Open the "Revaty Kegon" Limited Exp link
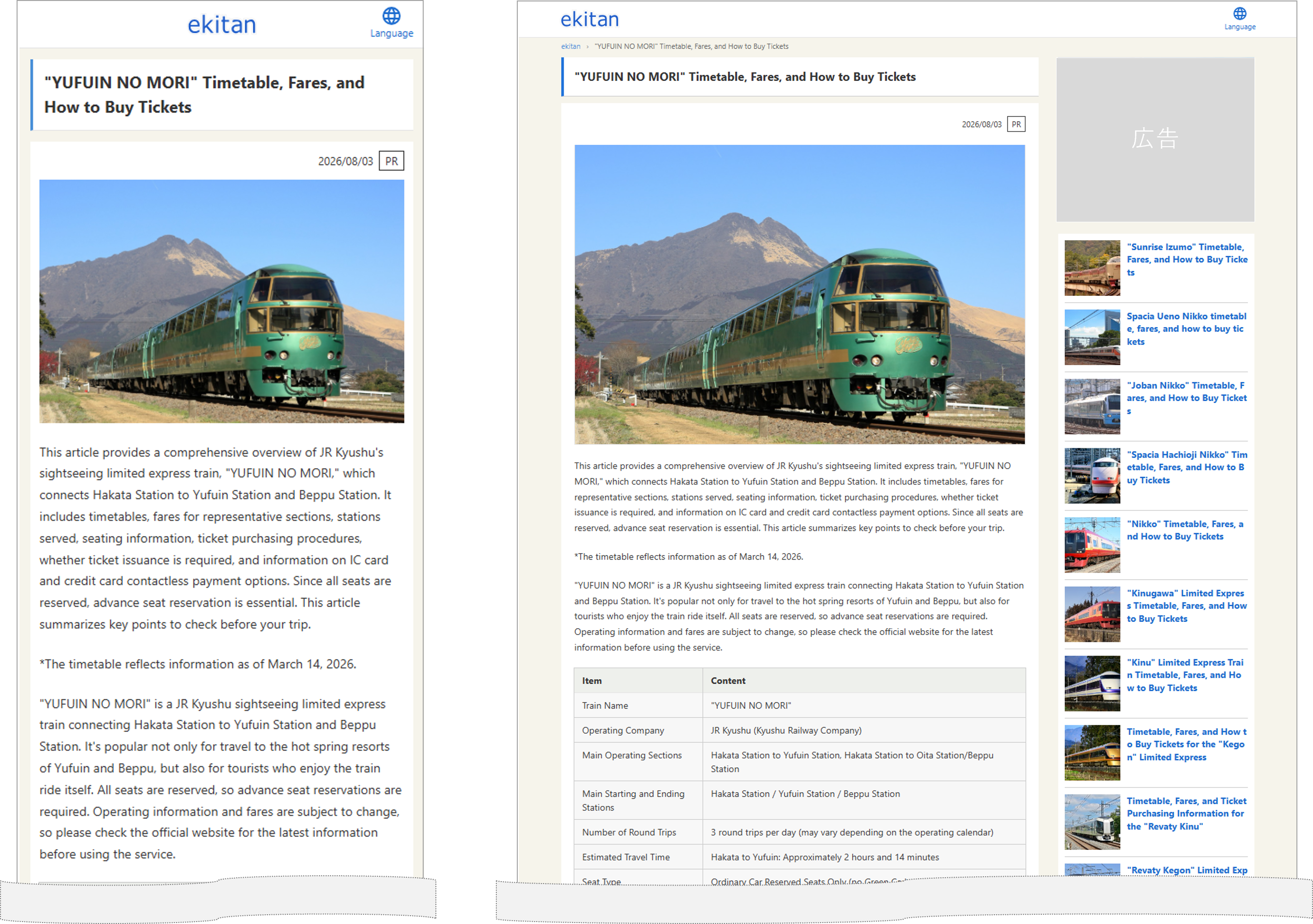This screenshot has width=1313, height=924. 1187,870
